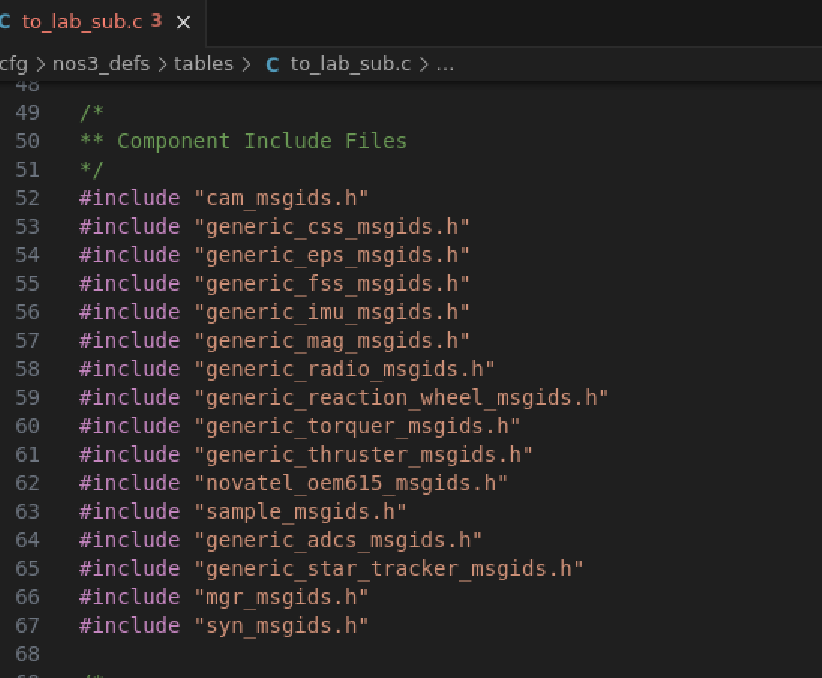This screenshot has width=822, height=678.
Task: Click the problem count badge on tab
Action: pos(156,21)
